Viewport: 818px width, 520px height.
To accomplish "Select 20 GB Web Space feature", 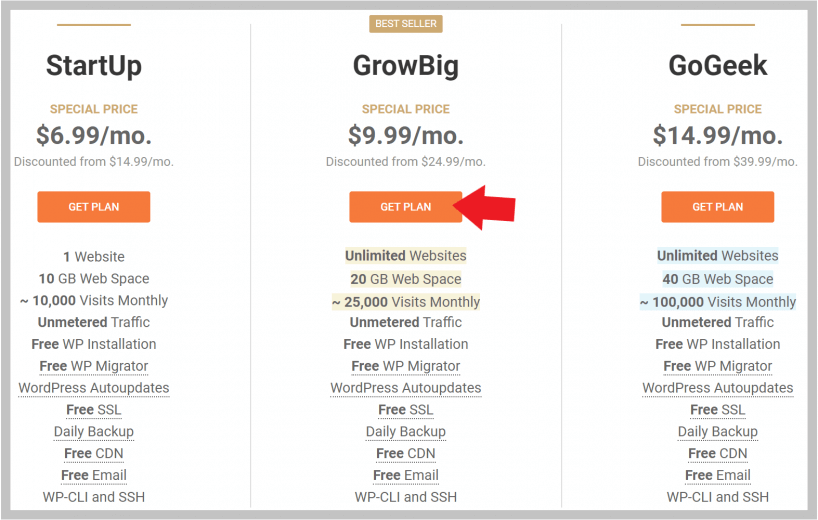I will pos(406,279).
